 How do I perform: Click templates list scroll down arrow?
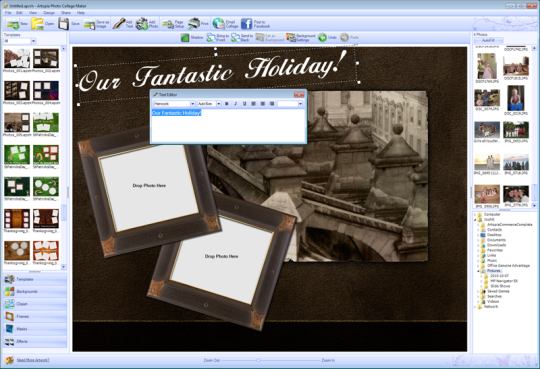click(63, 267)
